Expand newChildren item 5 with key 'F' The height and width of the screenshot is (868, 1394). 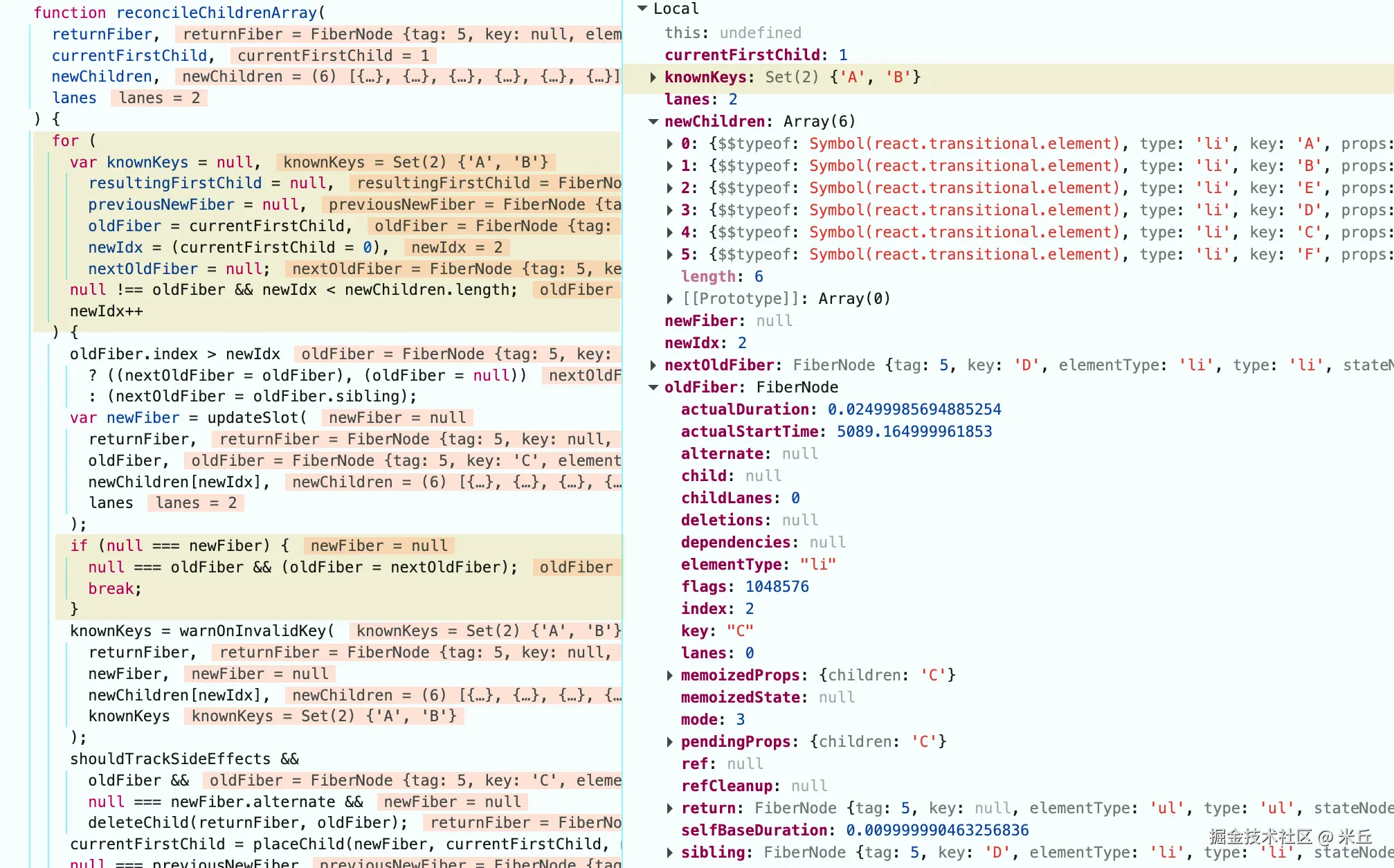pos(669,254)
